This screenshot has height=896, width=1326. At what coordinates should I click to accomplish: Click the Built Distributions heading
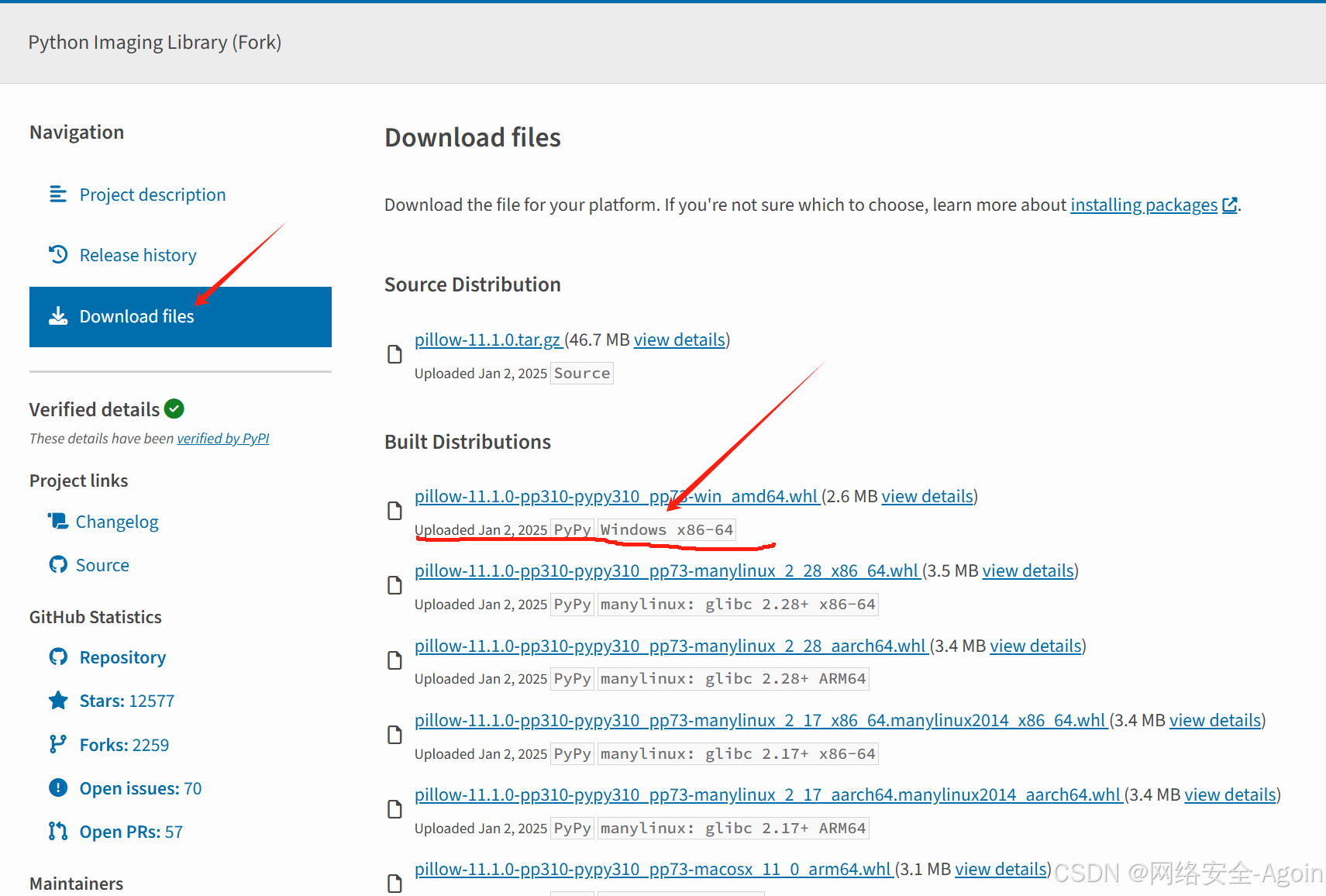point(468,442)
